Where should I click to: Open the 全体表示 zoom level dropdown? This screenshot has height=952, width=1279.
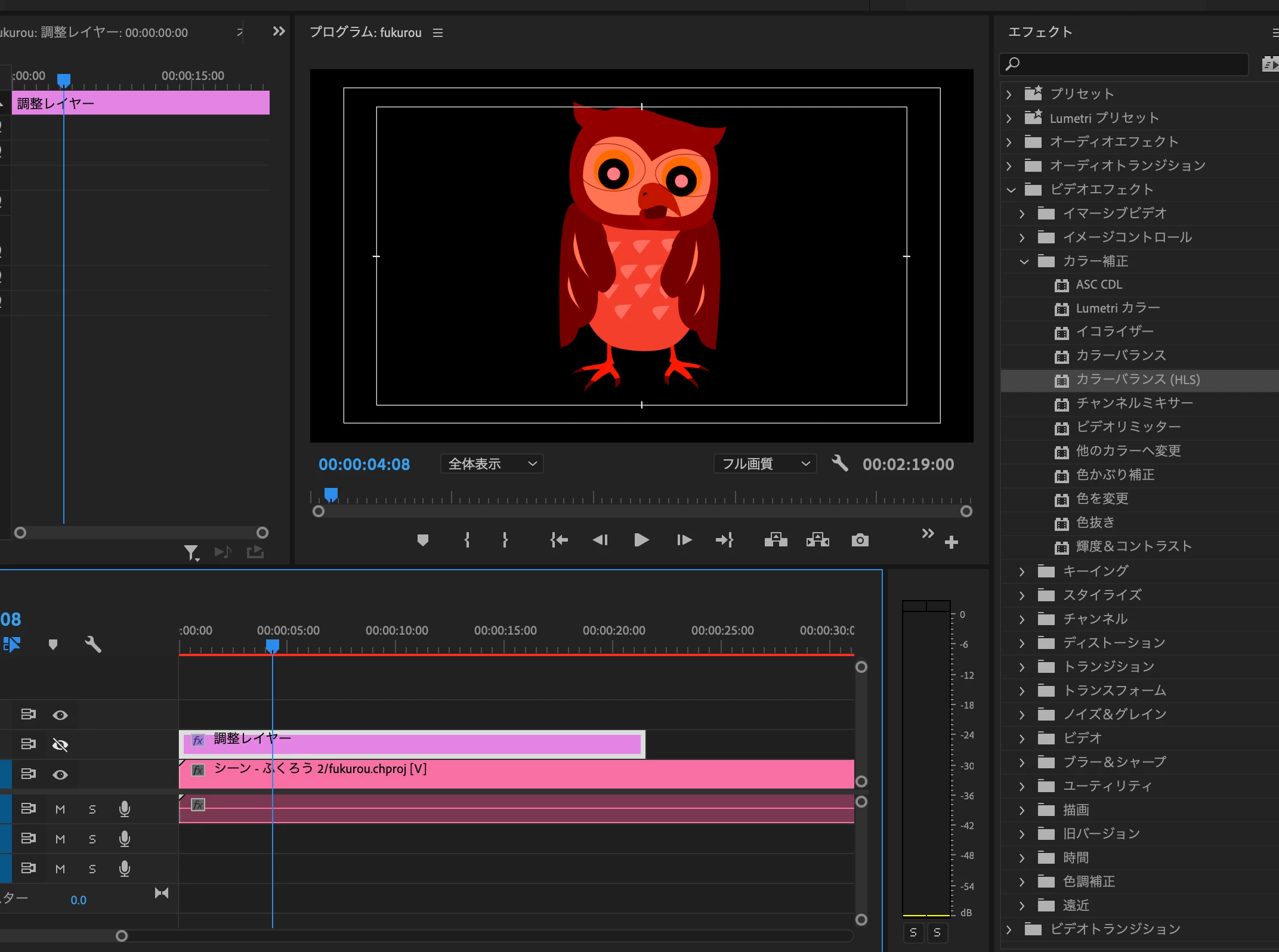tap(492, 464)
